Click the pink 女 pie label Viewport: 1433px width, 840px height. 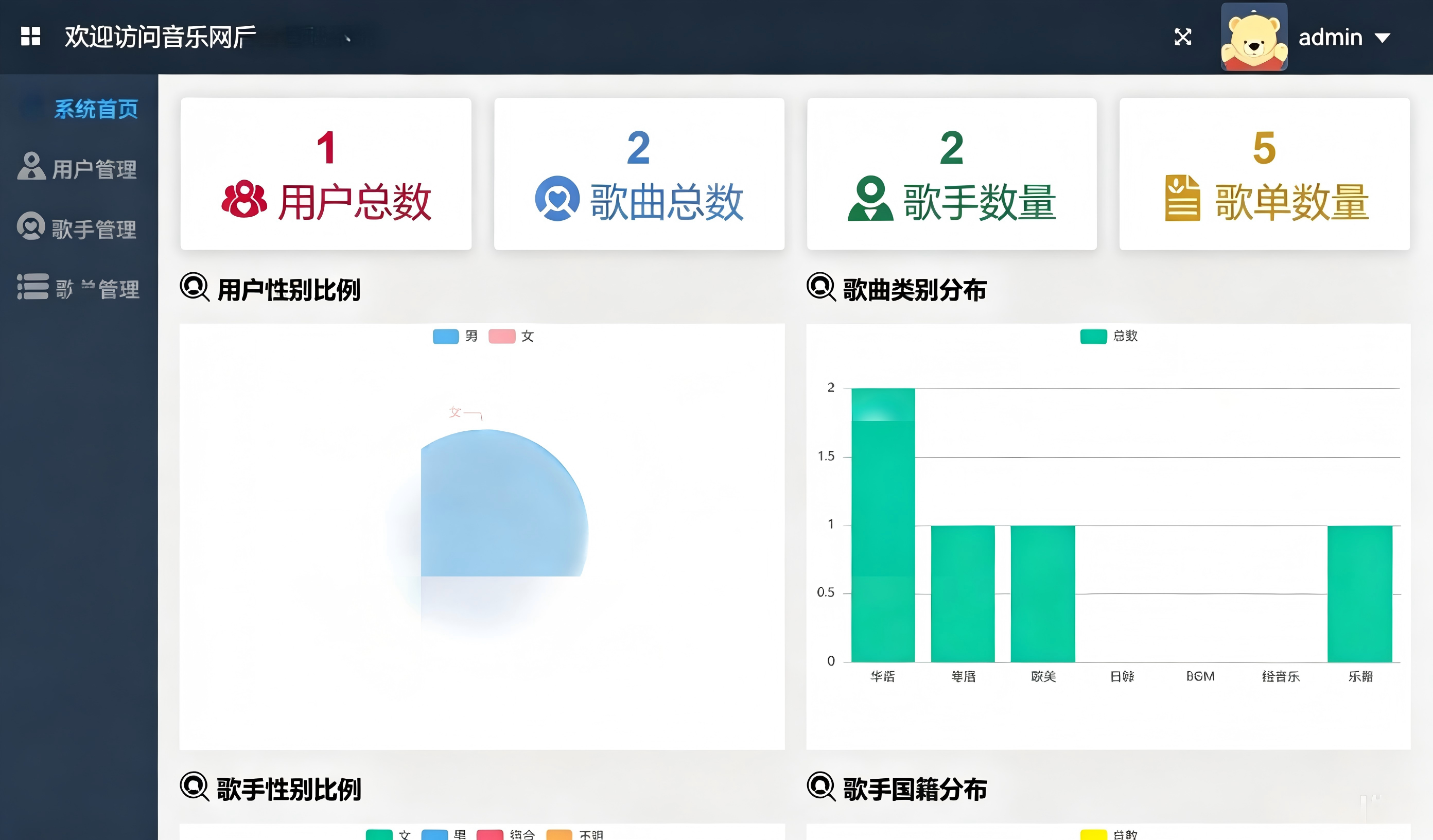(455, 412)
